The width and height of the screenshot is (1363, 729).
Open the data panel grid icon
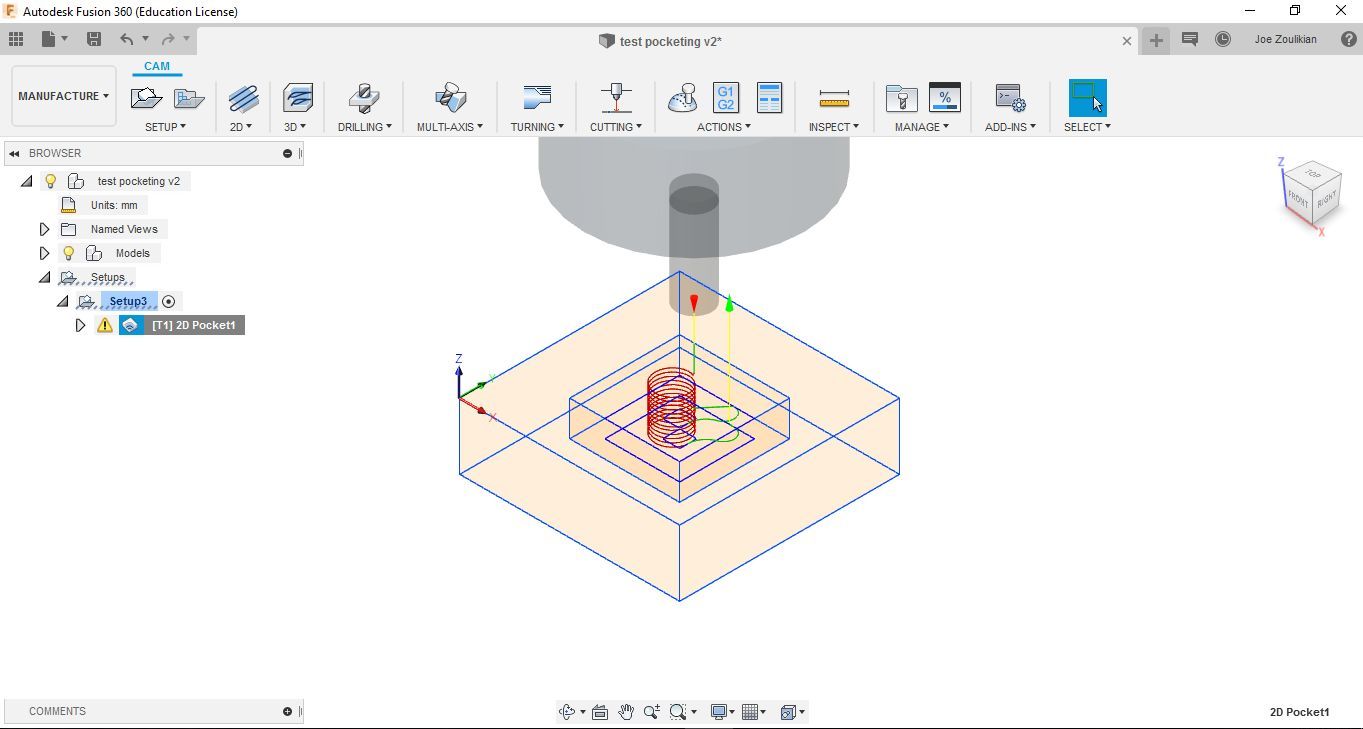pos(16,39)
